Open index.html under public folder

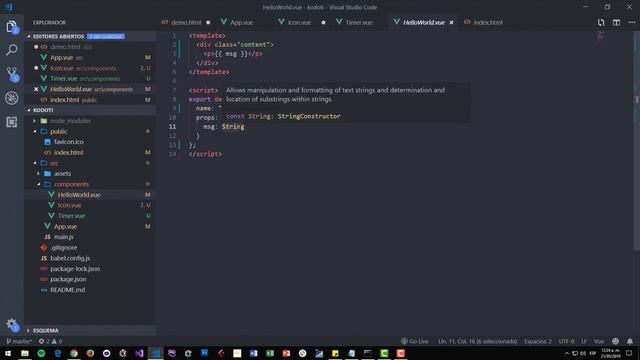[x=68, y=152]
